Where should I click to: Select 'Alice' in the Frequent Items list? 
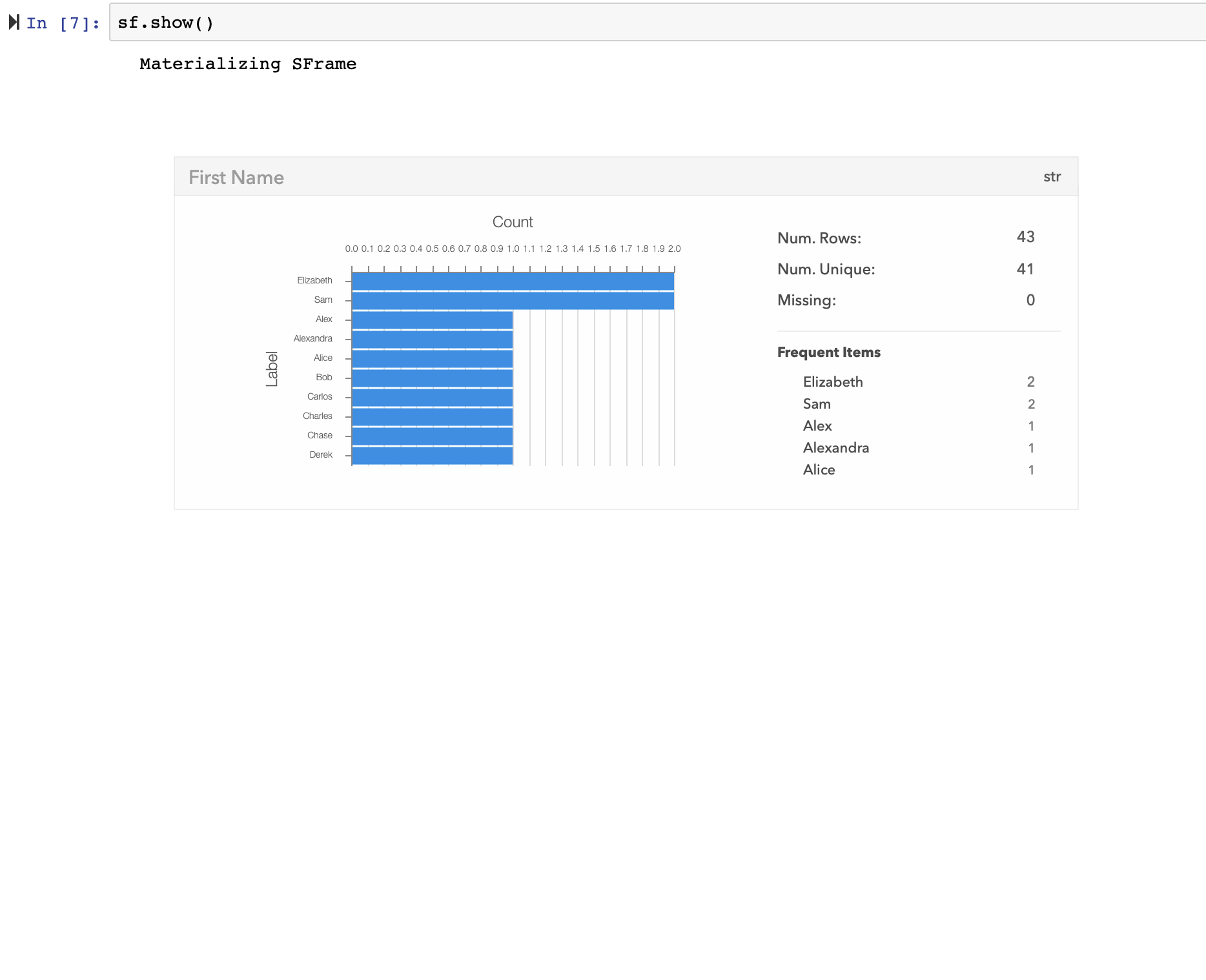[x=819, y=469]
